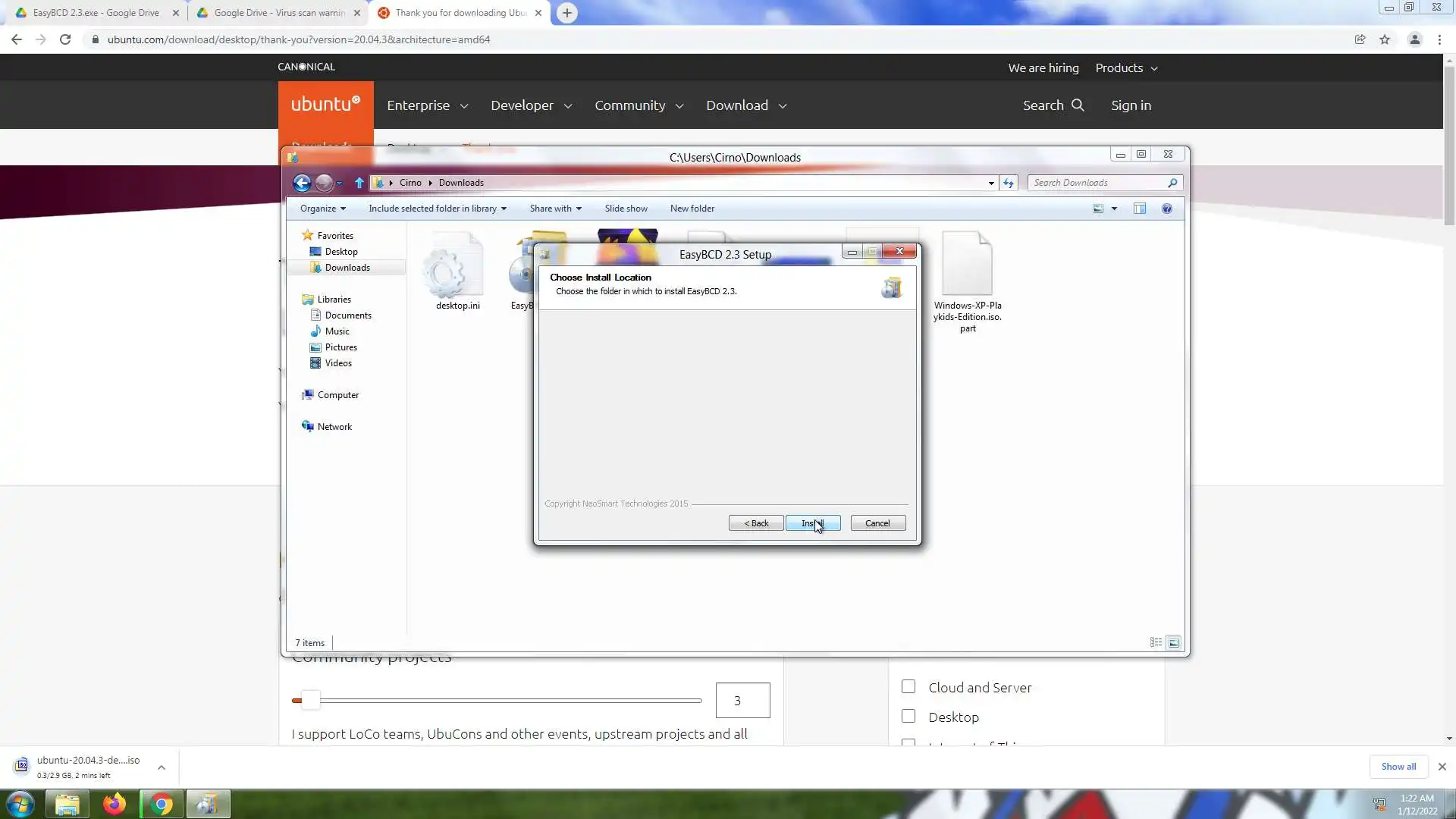
Task: Click the refresh icon beside address bar
Action: click(1008, 183)
